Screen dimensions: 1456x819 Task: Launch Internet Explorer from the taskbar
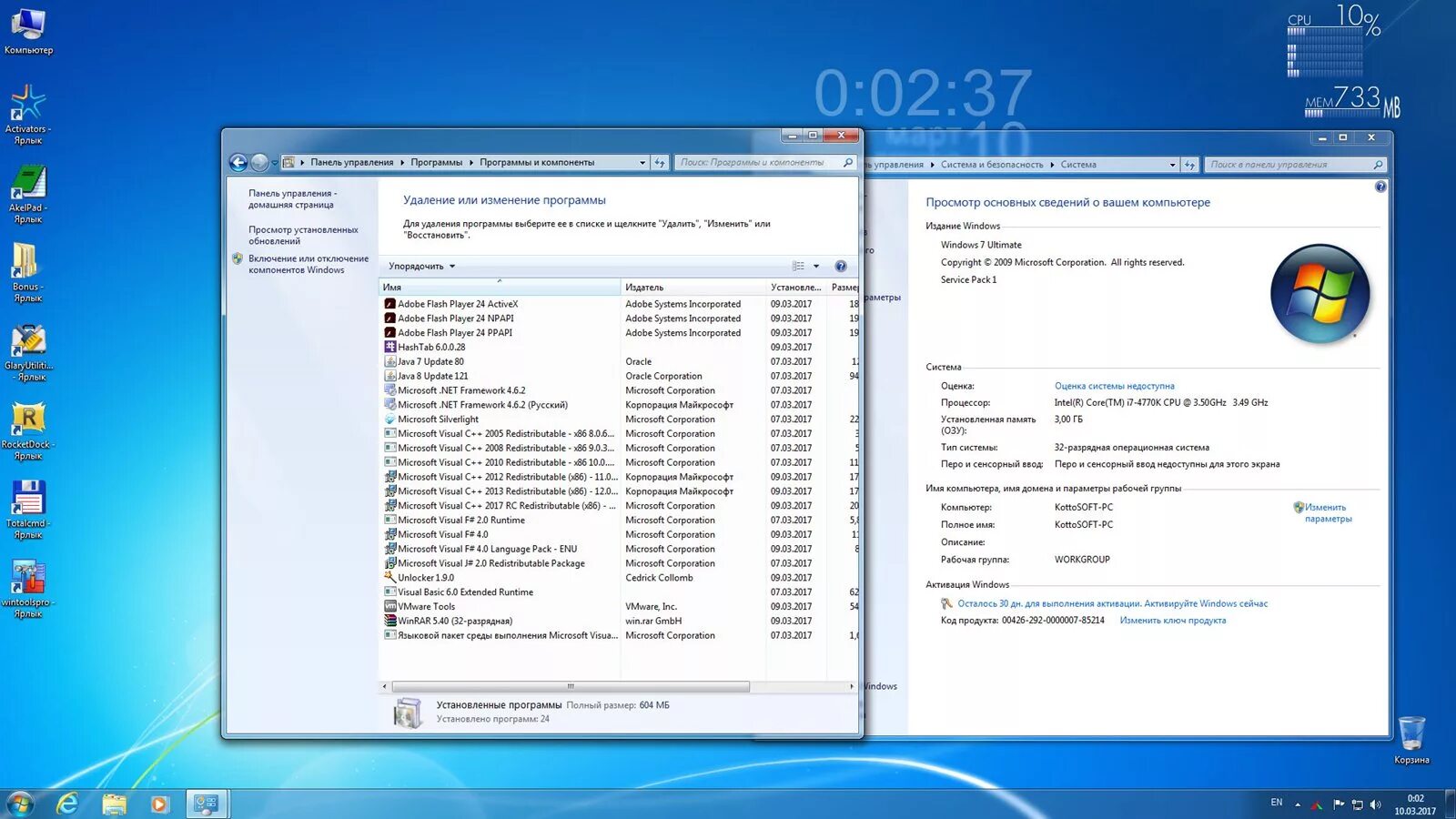[67, 804]
